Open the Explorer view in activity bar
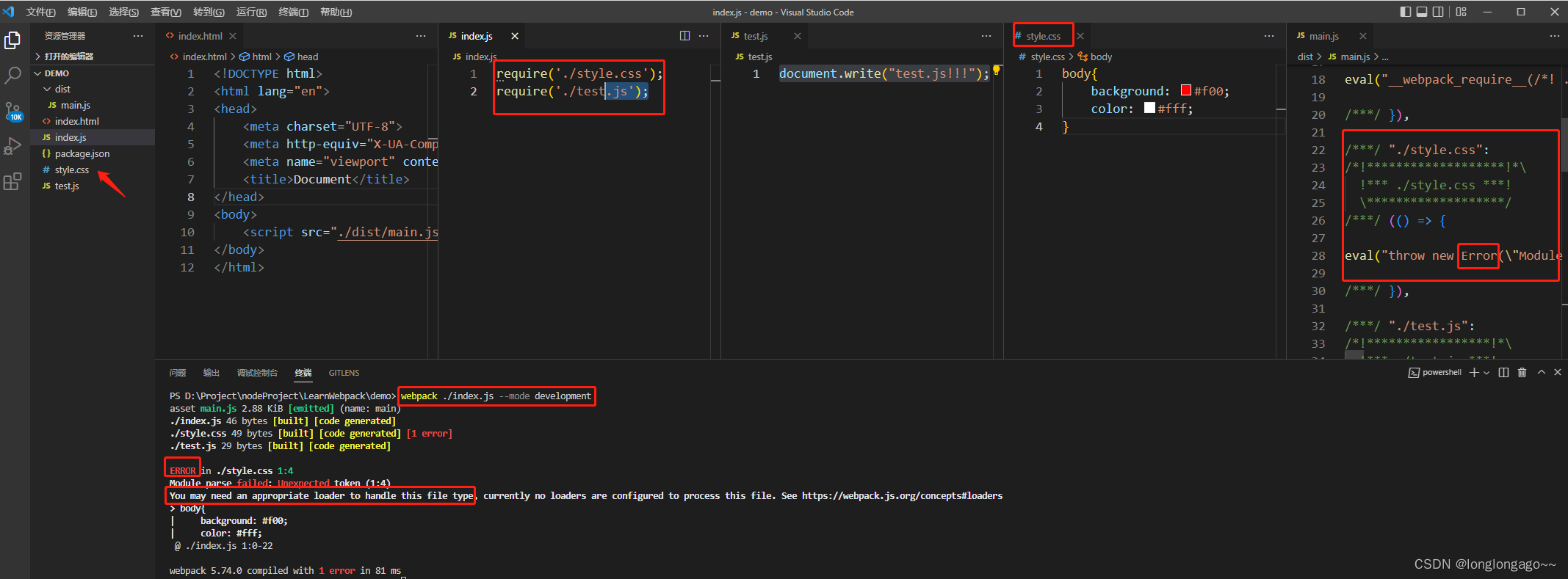 click(x=12, y=41)
